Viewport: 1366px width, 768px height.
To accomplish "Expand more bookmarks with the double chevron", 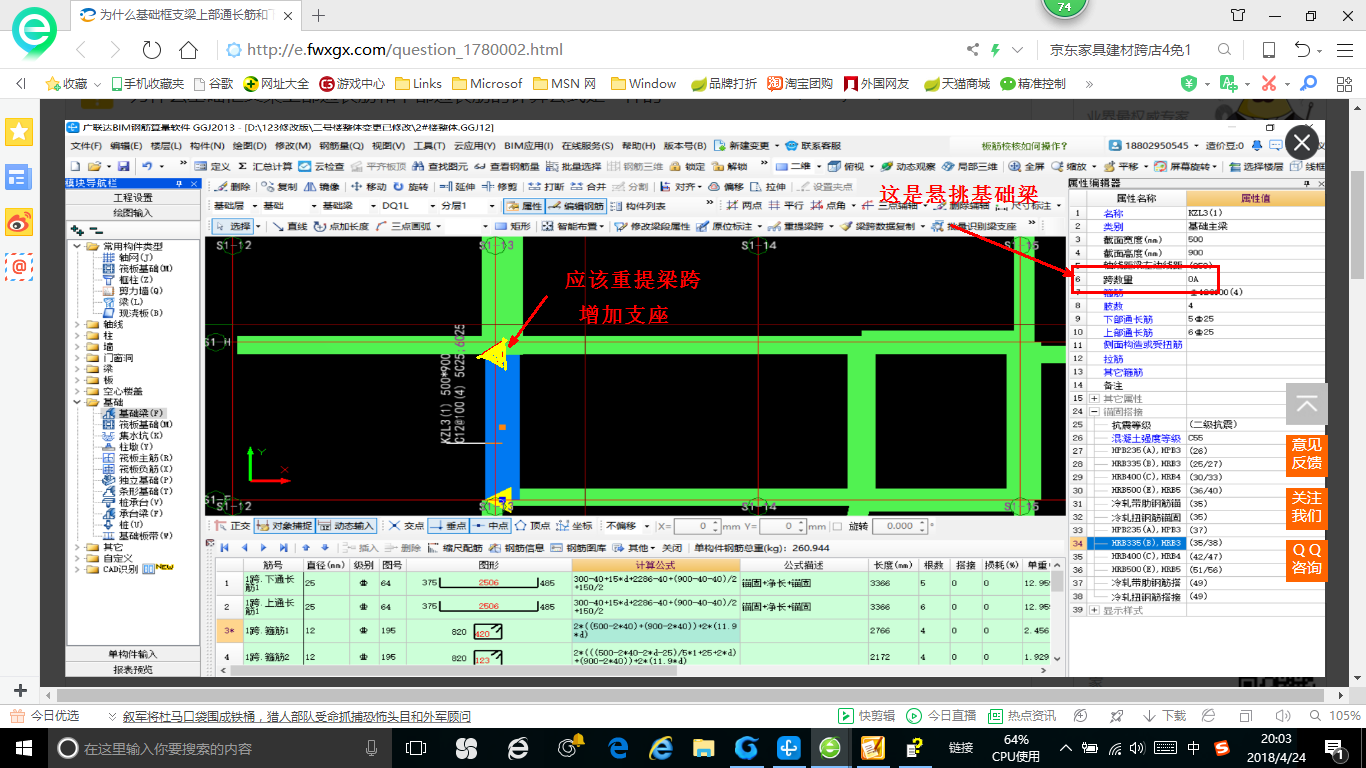I will 1089,84.
